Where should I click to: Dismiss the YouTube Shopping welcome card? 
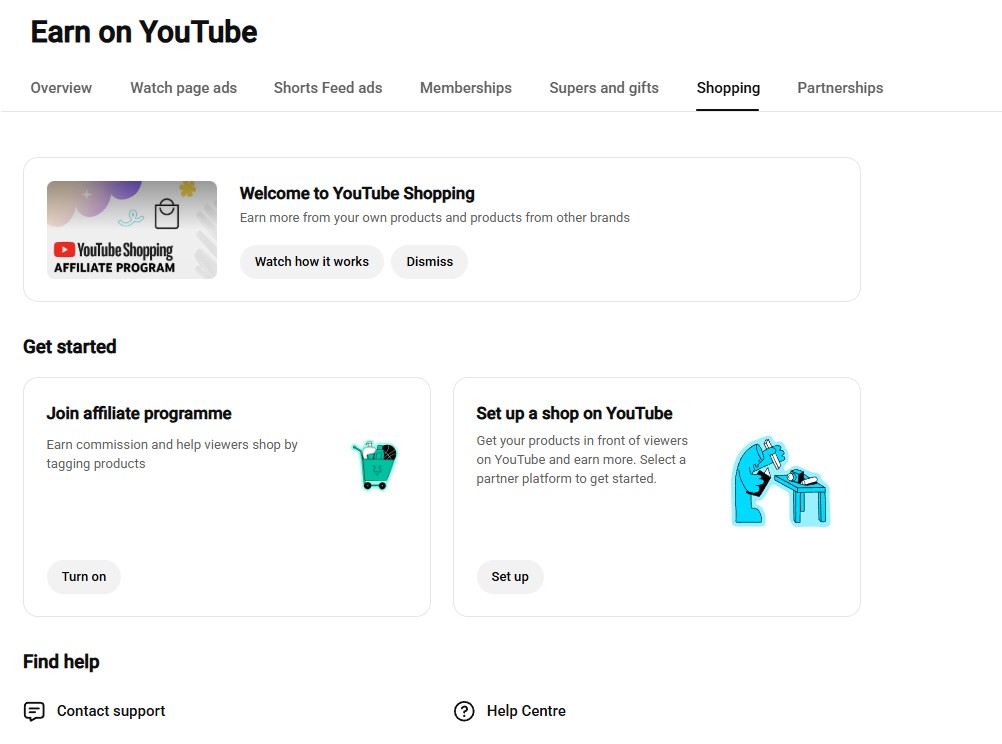coord(429,261)
